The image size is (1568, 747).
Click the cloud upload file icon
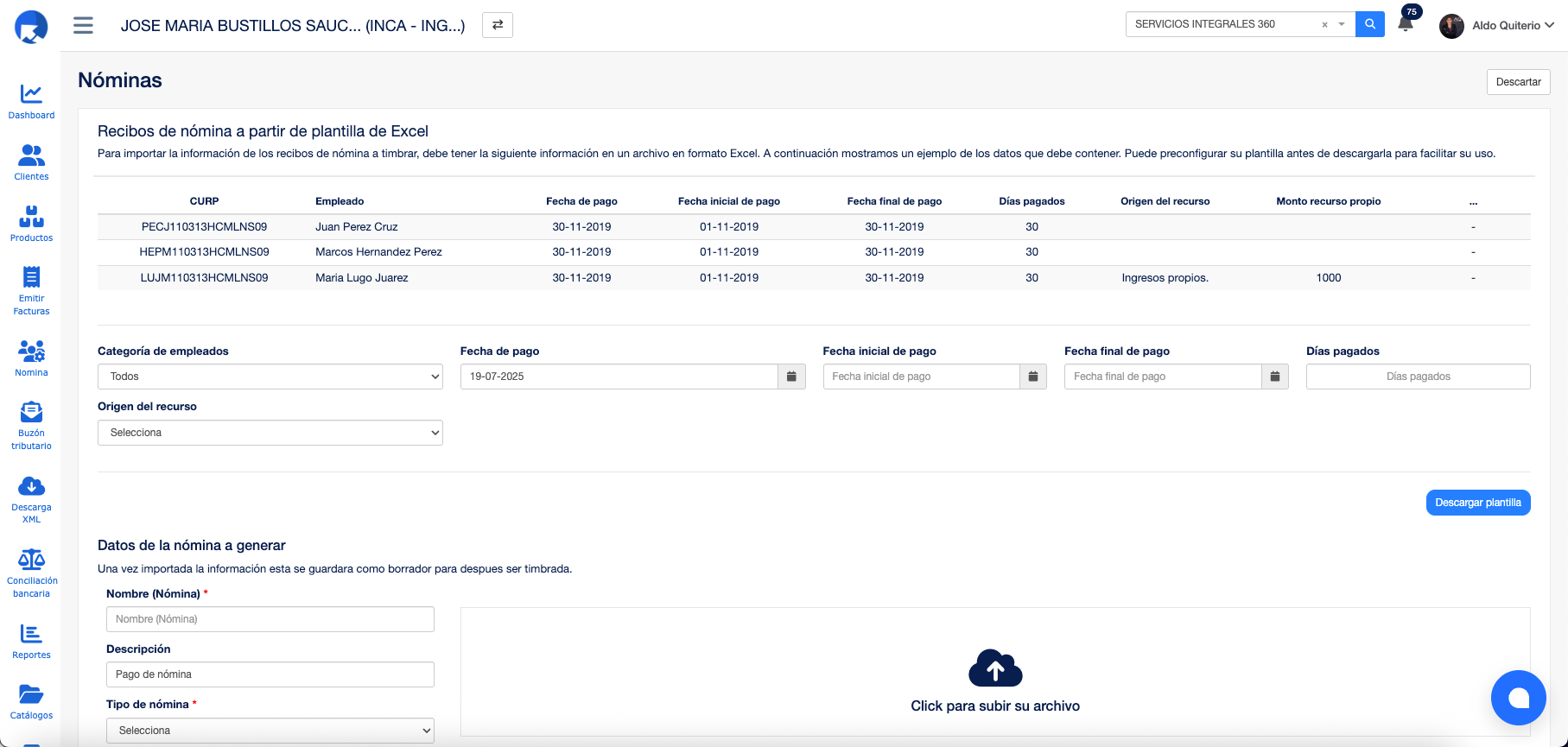(x=995, y=668)
